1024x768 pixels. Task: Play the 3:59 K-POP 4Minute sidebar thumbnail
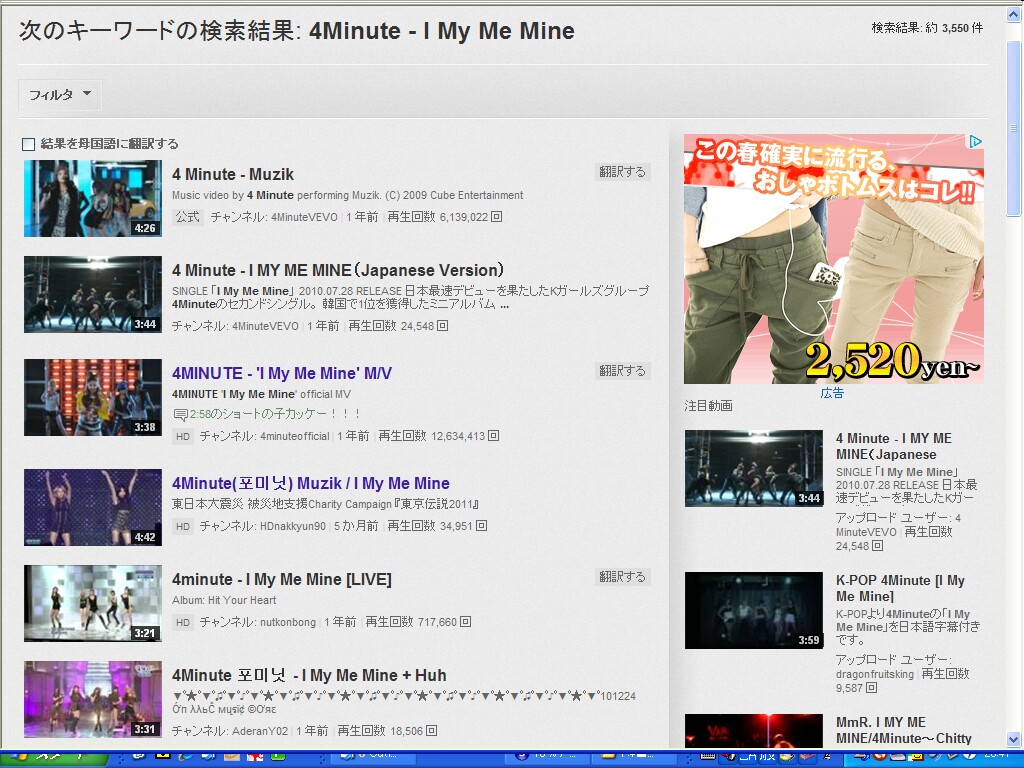(754, 611)
